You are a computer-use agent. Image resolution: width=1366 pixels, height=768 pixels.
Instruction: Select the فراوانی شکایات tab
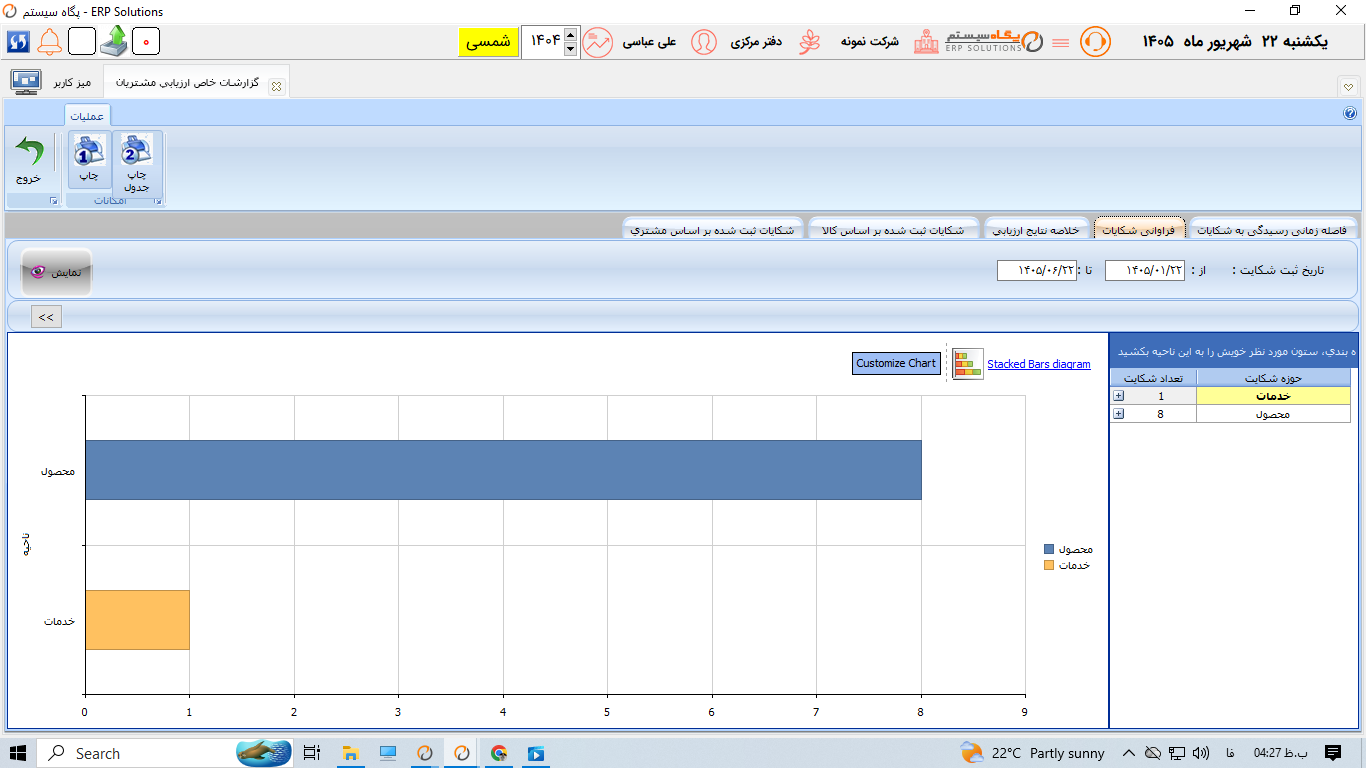tap(1139, 230)
